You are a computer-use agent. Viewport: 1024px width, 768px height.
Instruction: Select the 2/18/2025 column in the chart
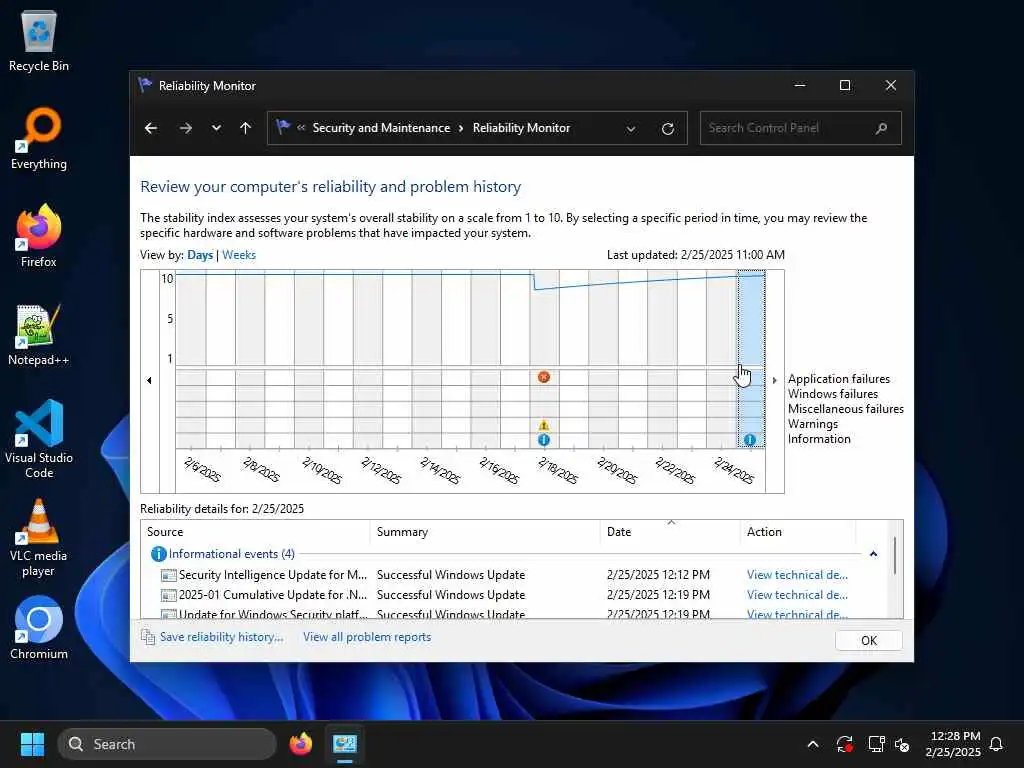(x=544, y=359)
